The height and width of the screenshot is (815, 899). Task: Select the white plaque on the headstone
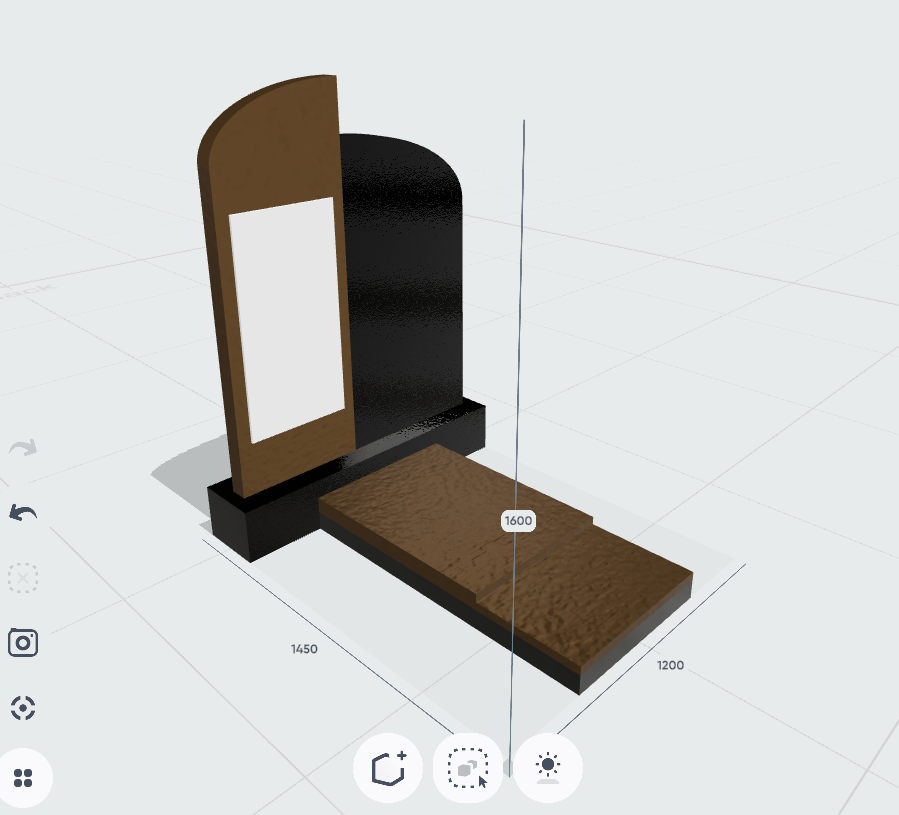(x=288, y=318)
